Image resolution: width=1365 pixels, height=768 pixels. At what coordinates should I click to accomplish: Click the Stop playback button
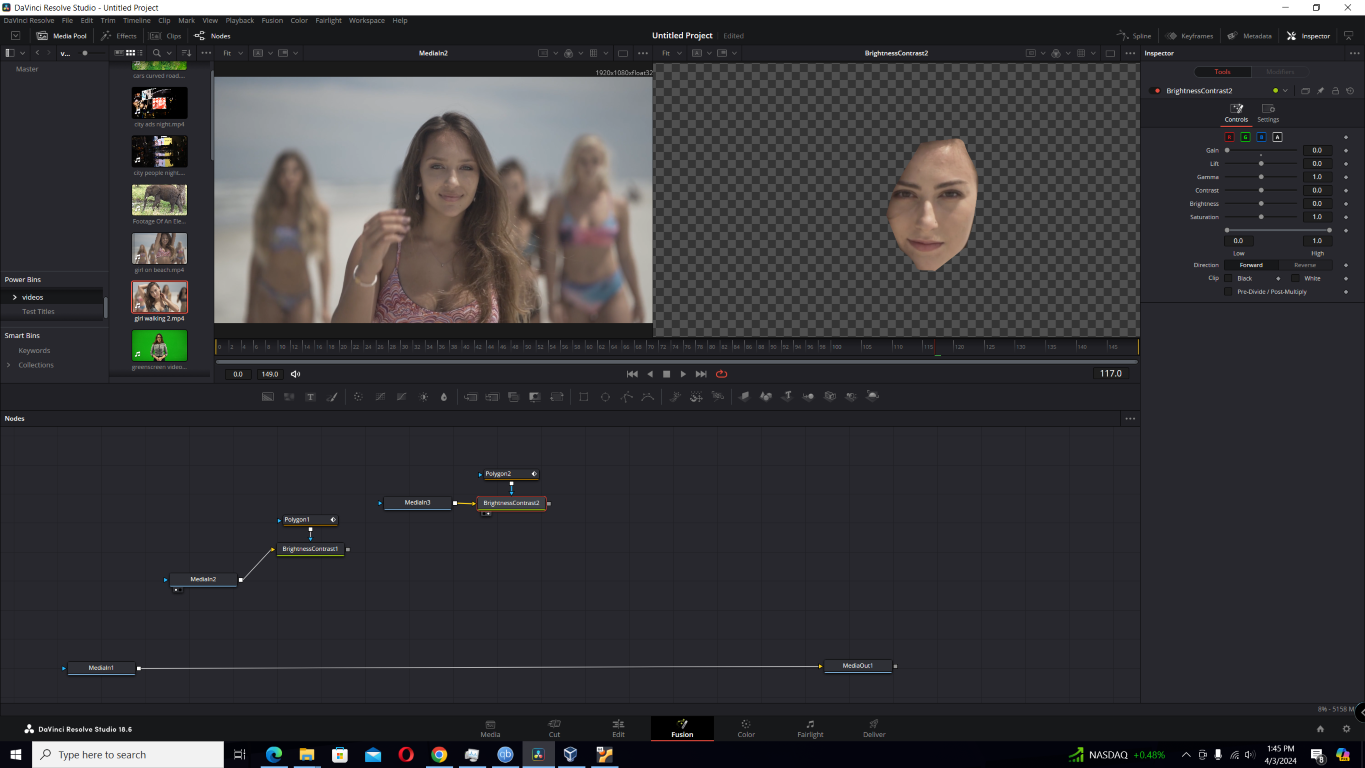667,374
